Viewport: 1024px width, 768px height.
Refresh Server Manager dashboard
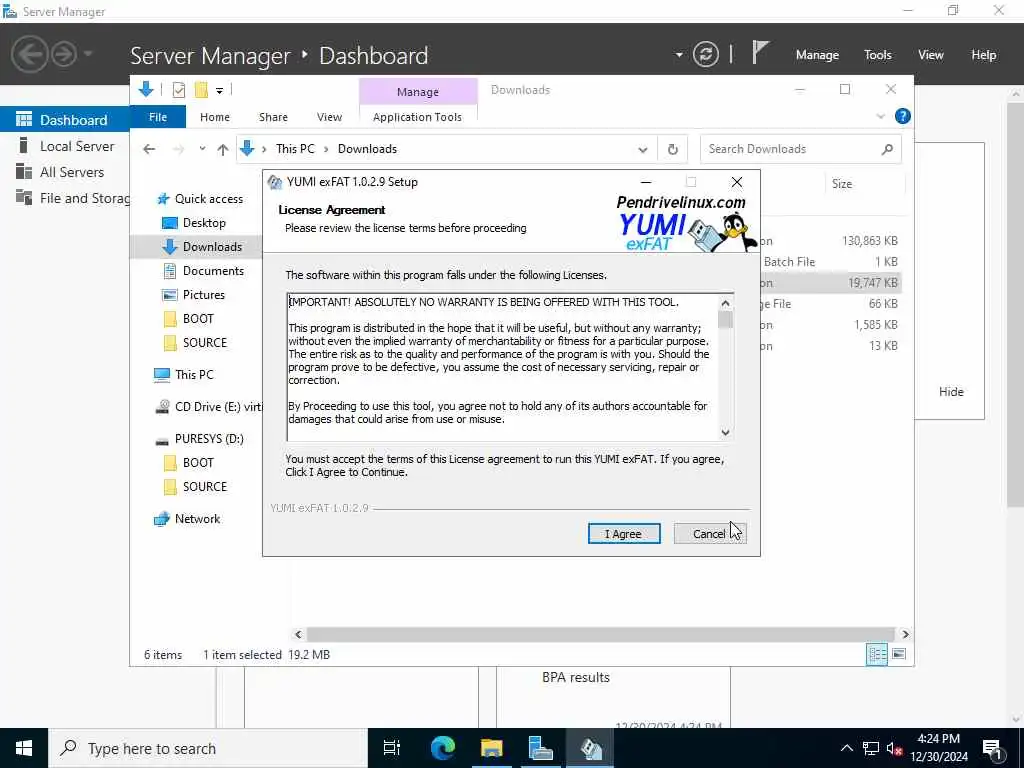tap(705, 54)
